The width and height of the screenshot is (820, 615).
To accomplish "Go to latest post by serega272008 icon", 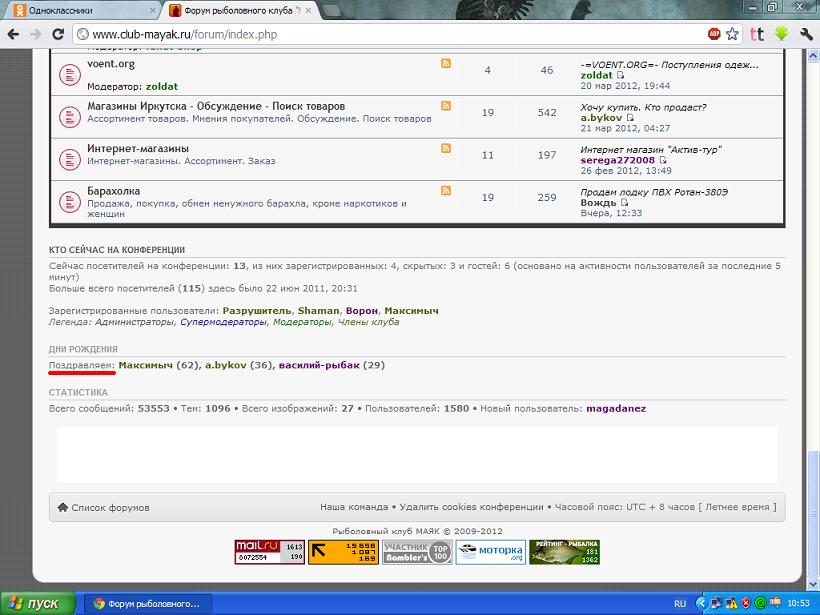I will 663,160.
